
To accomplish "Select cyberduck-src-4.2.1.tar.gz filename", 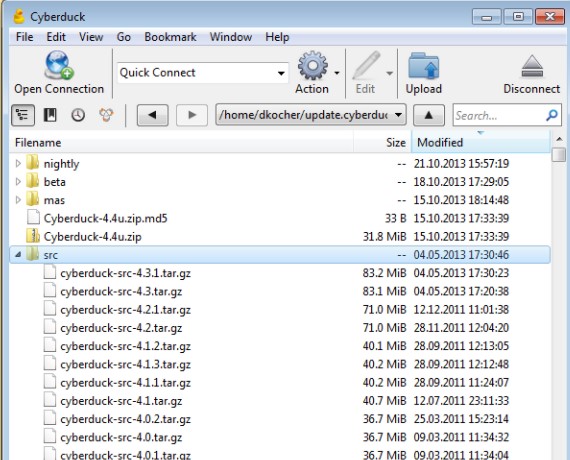I will (125, 309).
